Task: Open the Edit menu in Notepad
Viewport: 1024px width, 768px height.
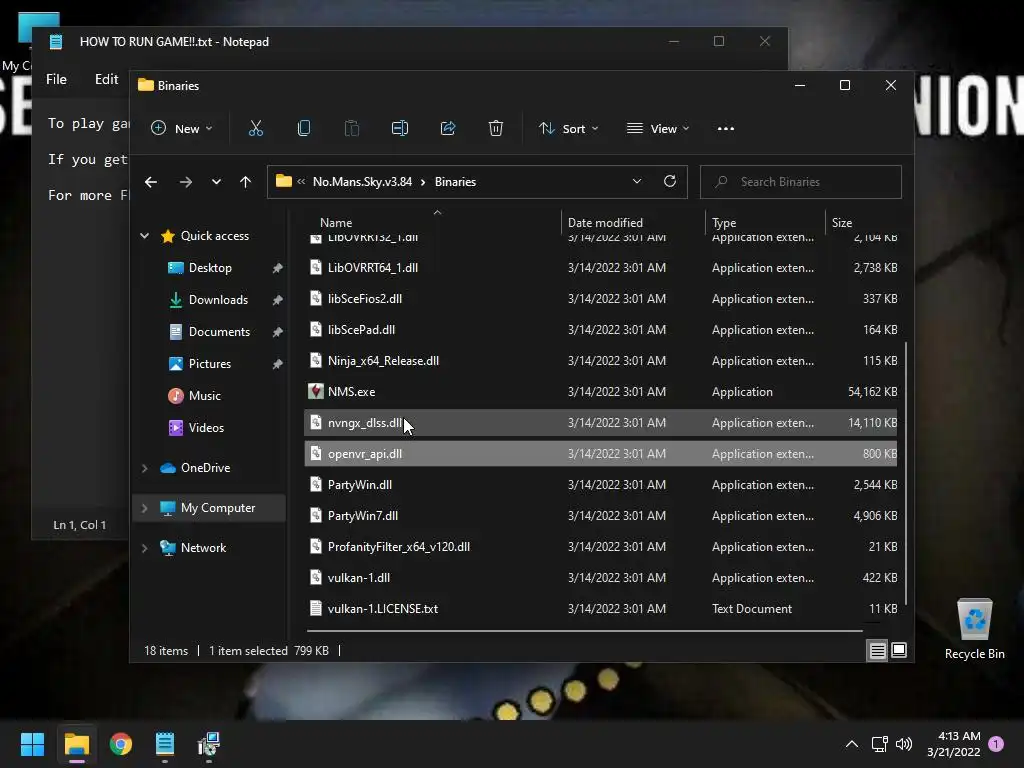Action: (x=106, y=79)
